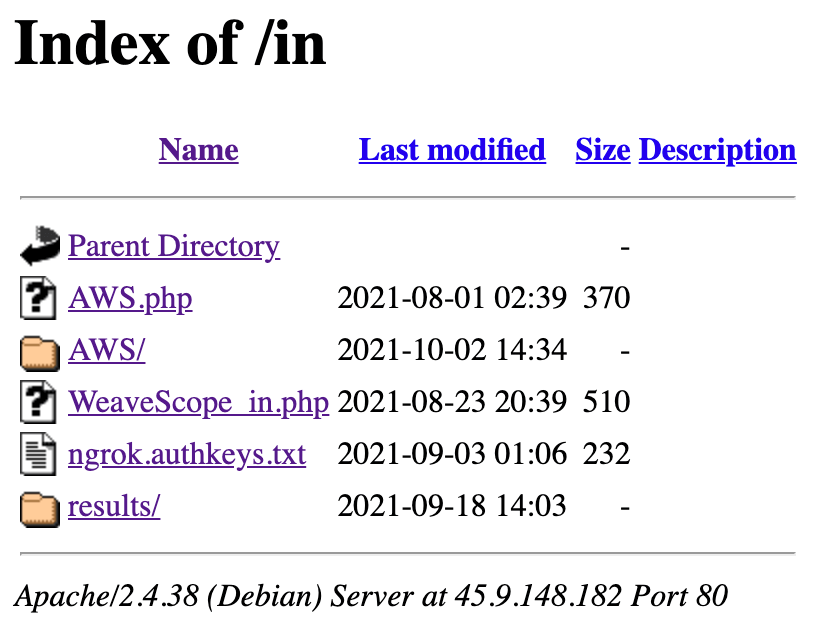The height and width of the screenshot is (629, 823).
Task: Open the AWS.php file link
Action: [x=130, y=298]
